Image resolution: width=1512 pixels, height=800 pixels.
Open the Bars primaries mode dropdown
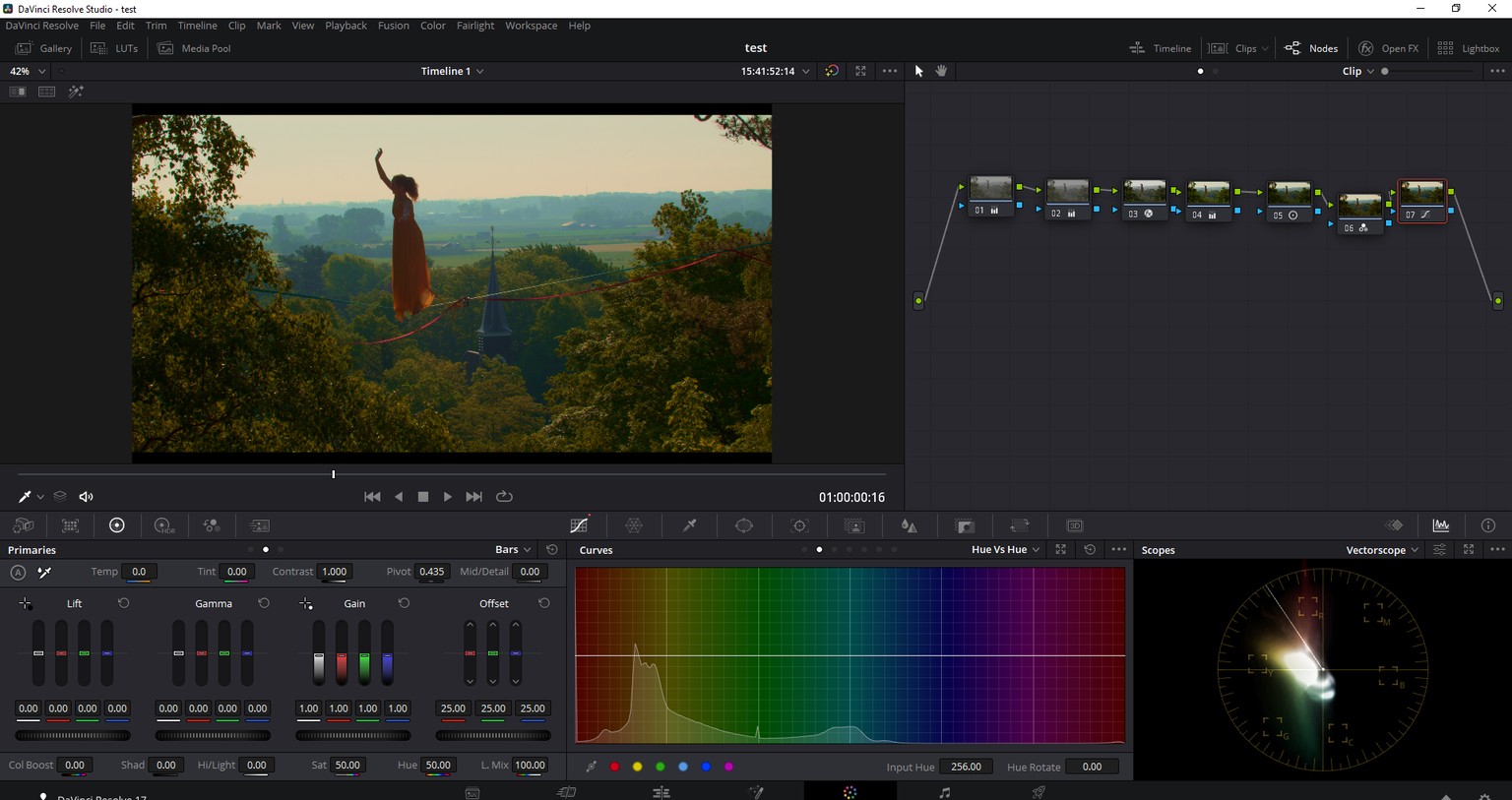click(513, 550)
